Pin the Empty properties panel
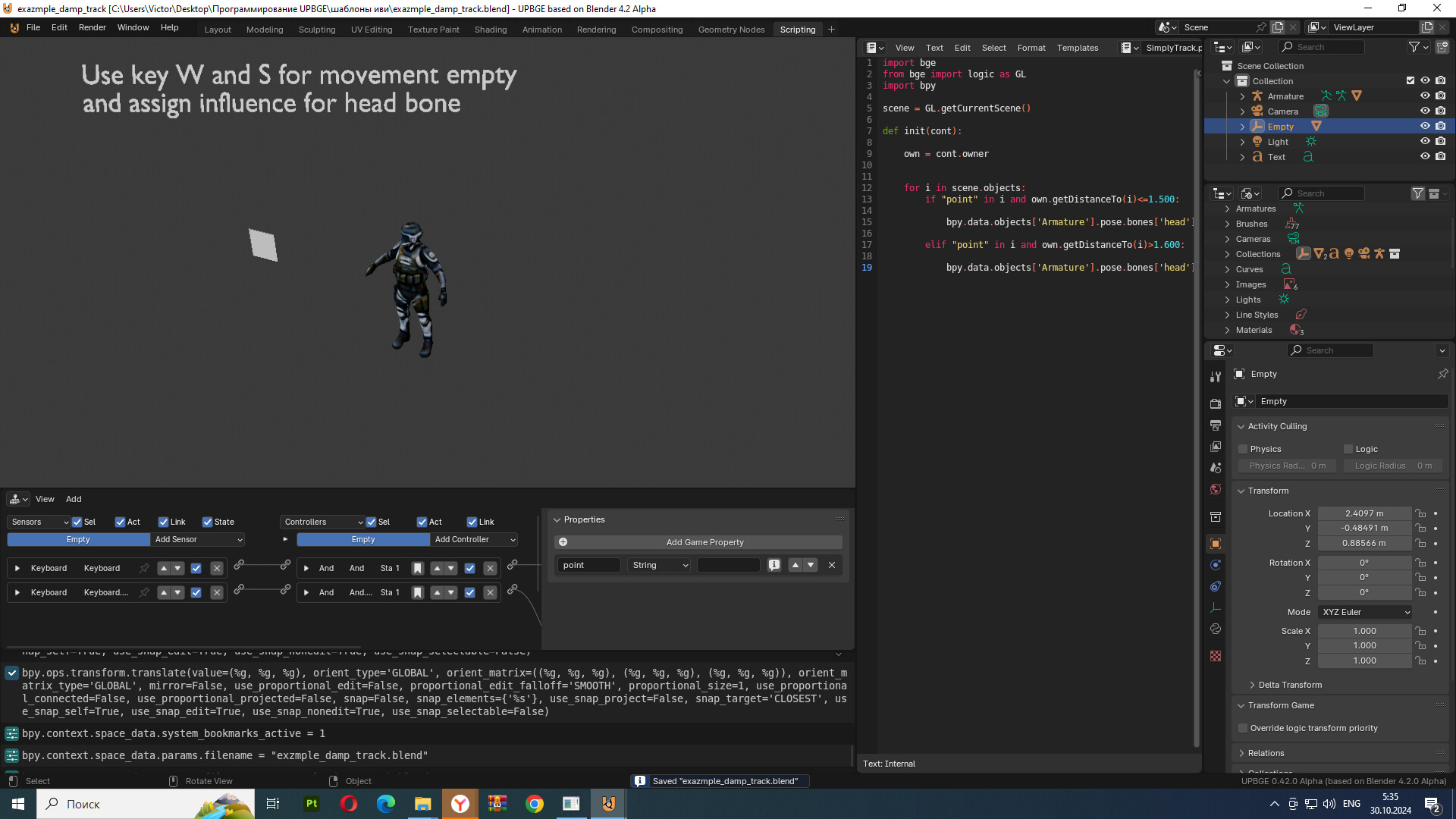 1442,374
